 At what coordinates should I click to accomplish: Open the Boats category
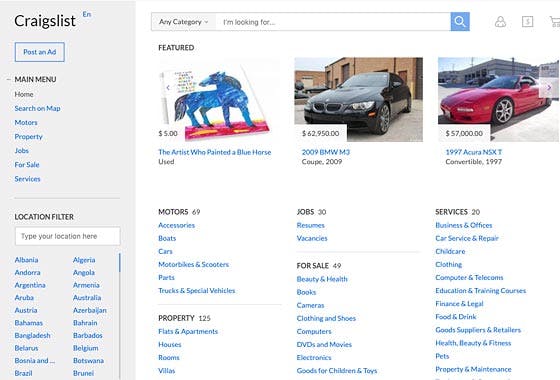167,238
